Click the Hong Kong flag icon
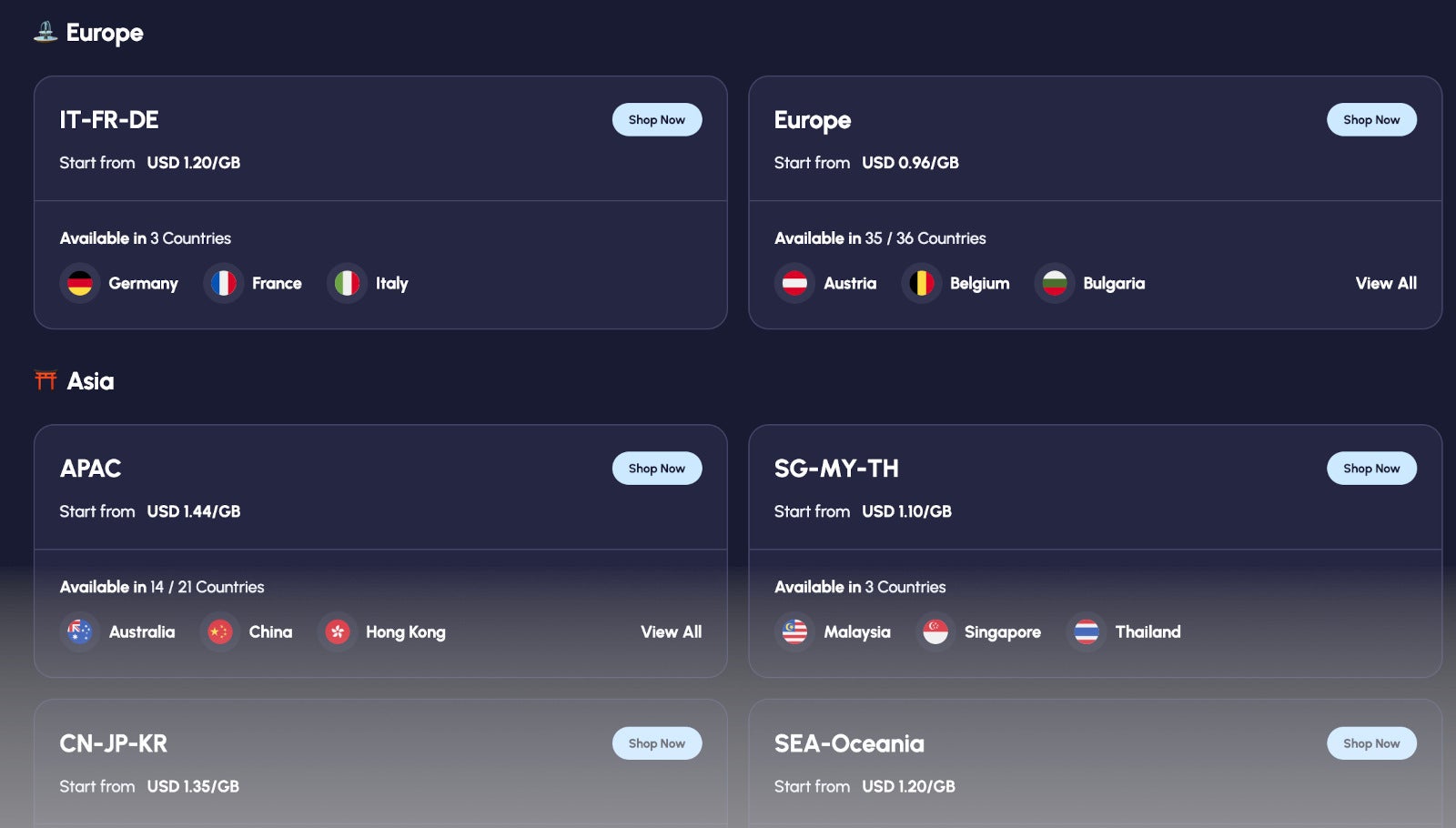The image size is (1456, 828). (337, 631)
